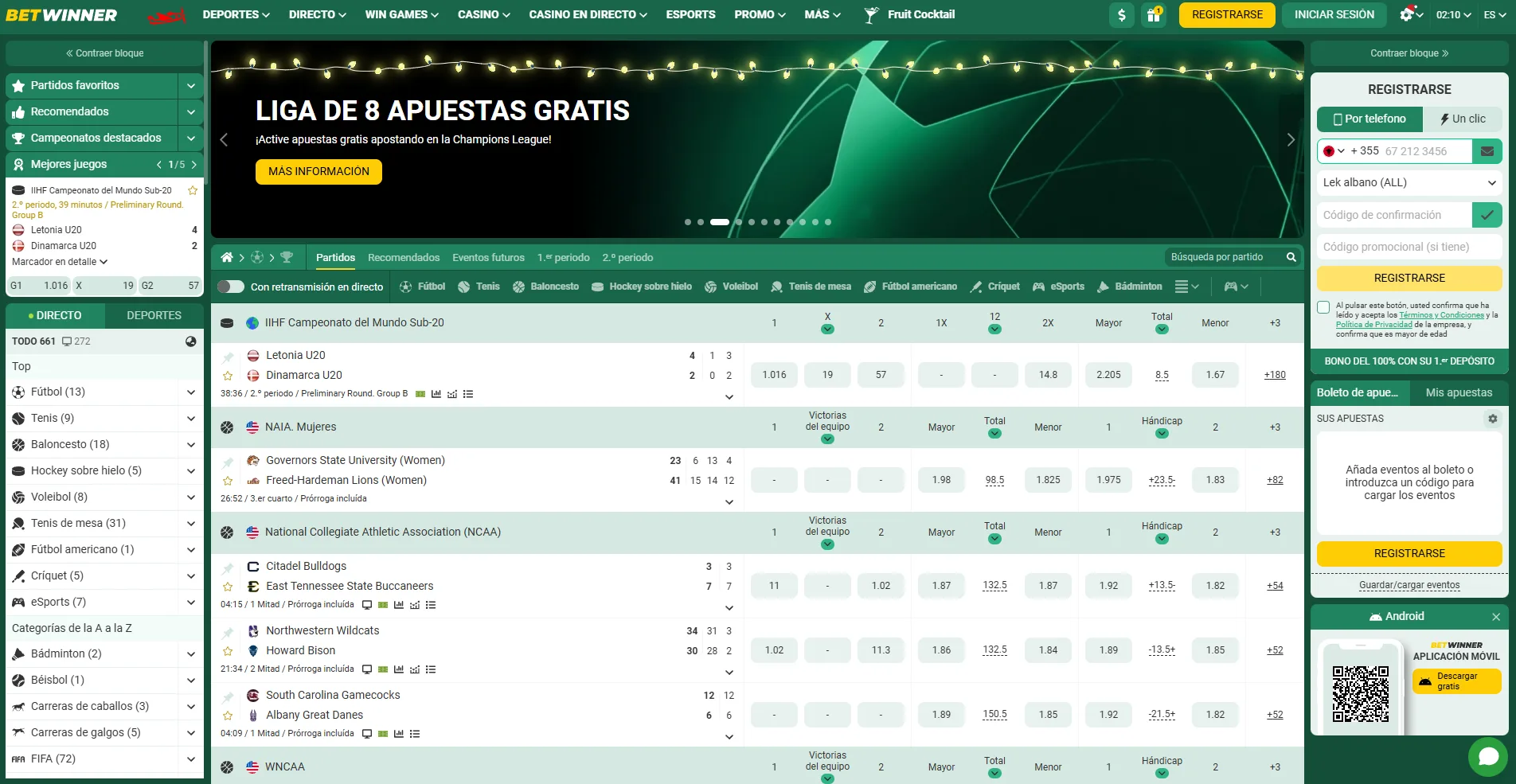The height and width of the screenshot is (784, 1516).
Task: Filter by Tenis de mesa in filter bar
Action: 811,287
